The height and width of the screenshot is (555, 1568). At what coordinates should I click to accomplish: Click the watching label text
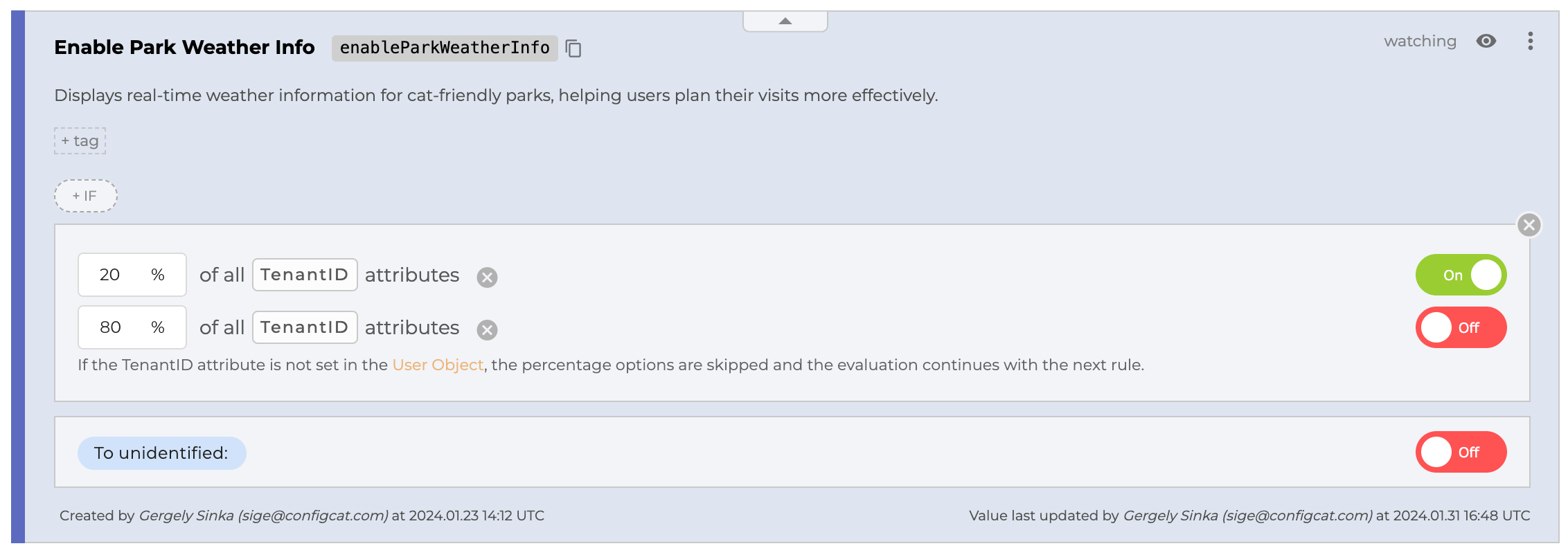tap(1420, 42)
